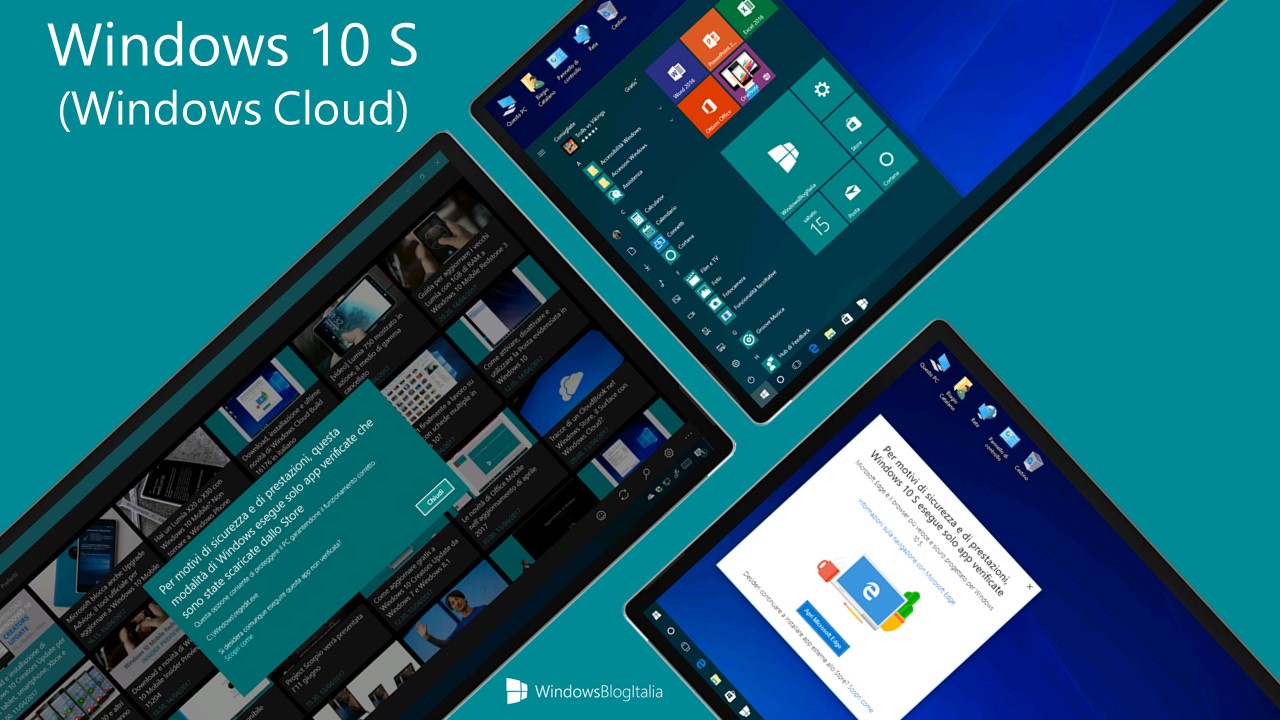Open Questo PC icon on top tablet desktop

(x=510, y=110)
